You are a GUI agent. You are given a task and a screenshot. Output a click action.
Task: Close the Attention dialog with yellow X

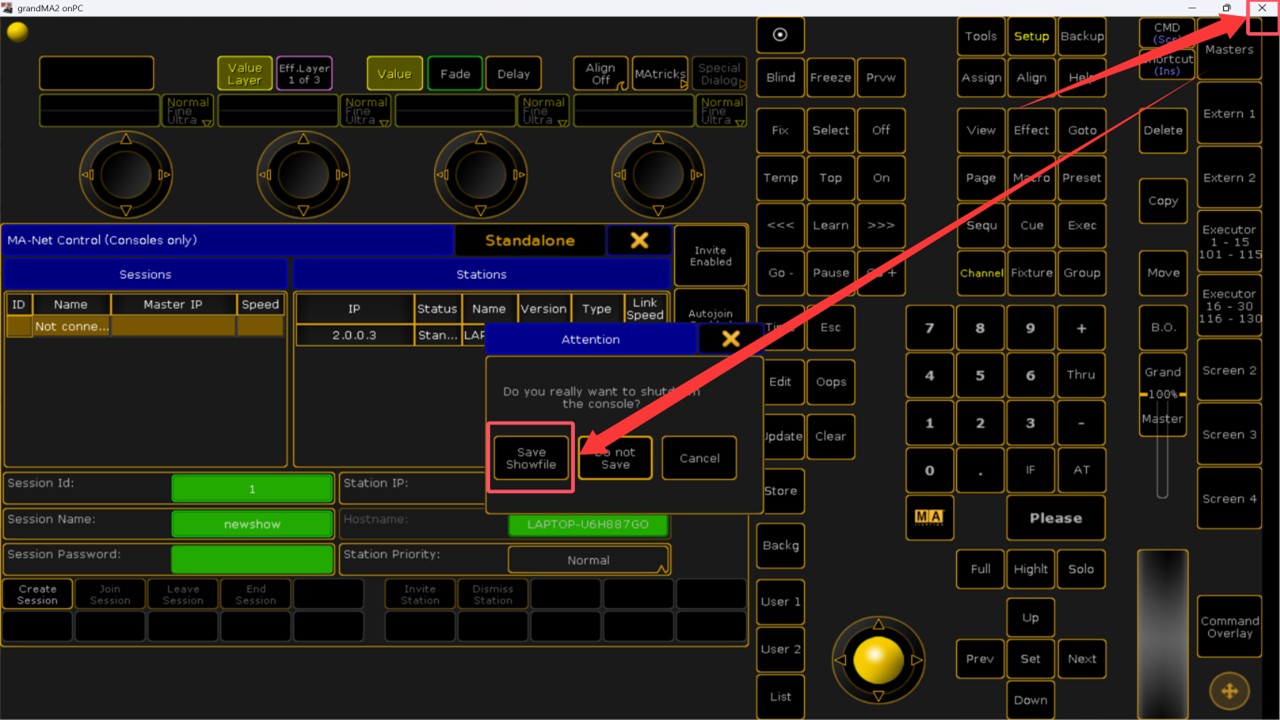click(x=730, y=339)
